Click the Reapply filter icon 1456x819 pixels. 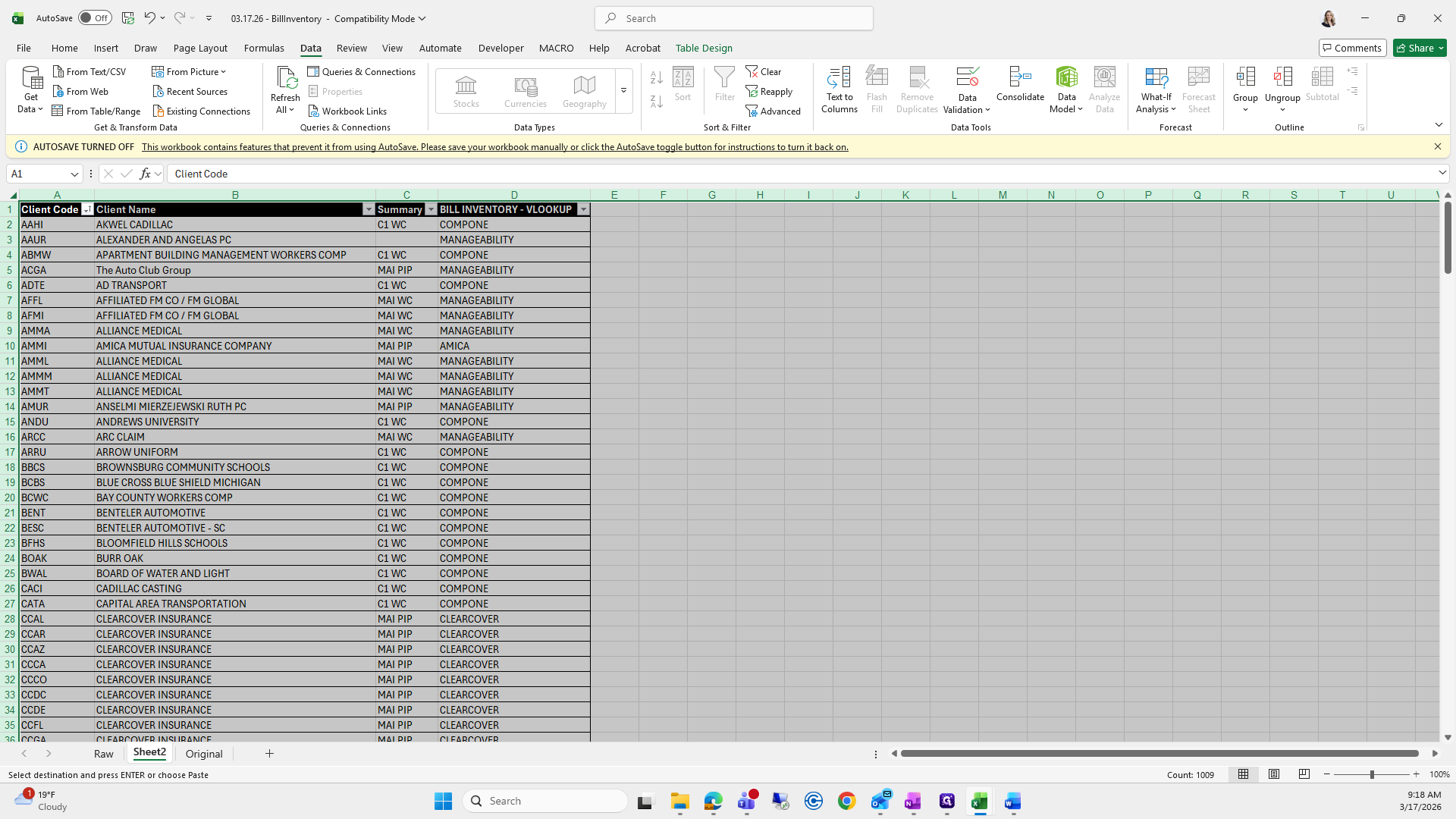[x=752, y=92]
